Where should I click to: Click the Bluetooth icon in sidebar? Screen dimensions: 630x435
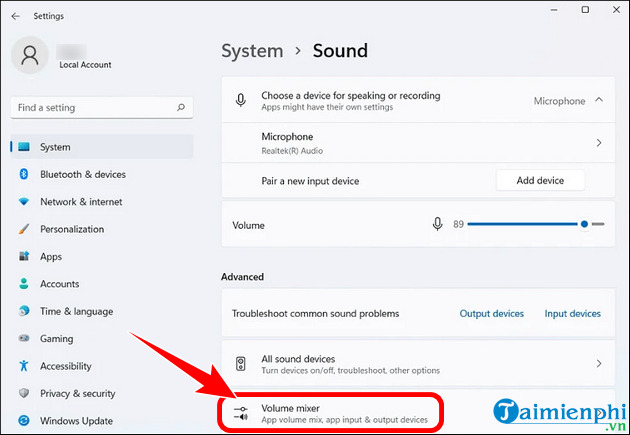pyautogui.click(x=24, y=174)
